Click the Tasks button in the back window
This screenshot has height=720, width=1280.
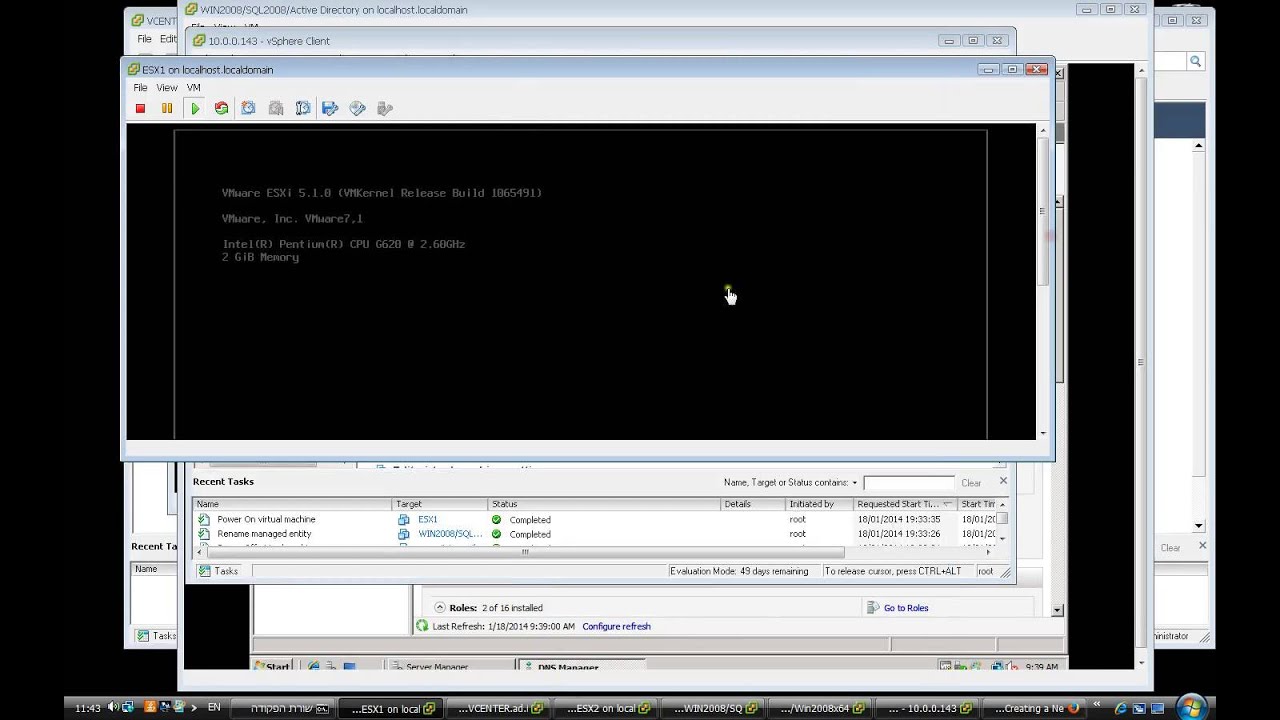[x=157, y=636]
